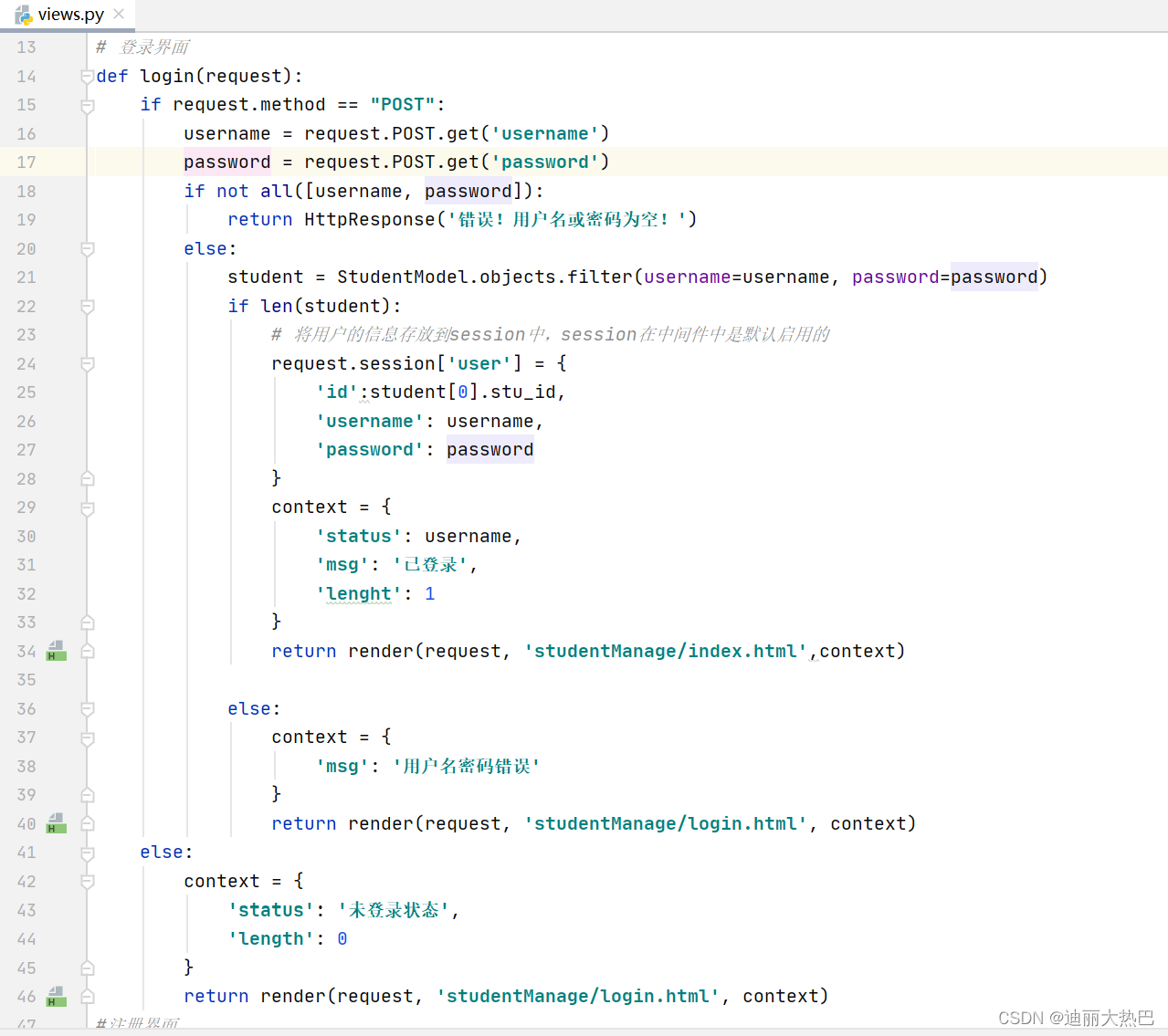Collapse the else block on line 20
The height and width of the screenshot is (1036, 1168).
tap(88, 248)
